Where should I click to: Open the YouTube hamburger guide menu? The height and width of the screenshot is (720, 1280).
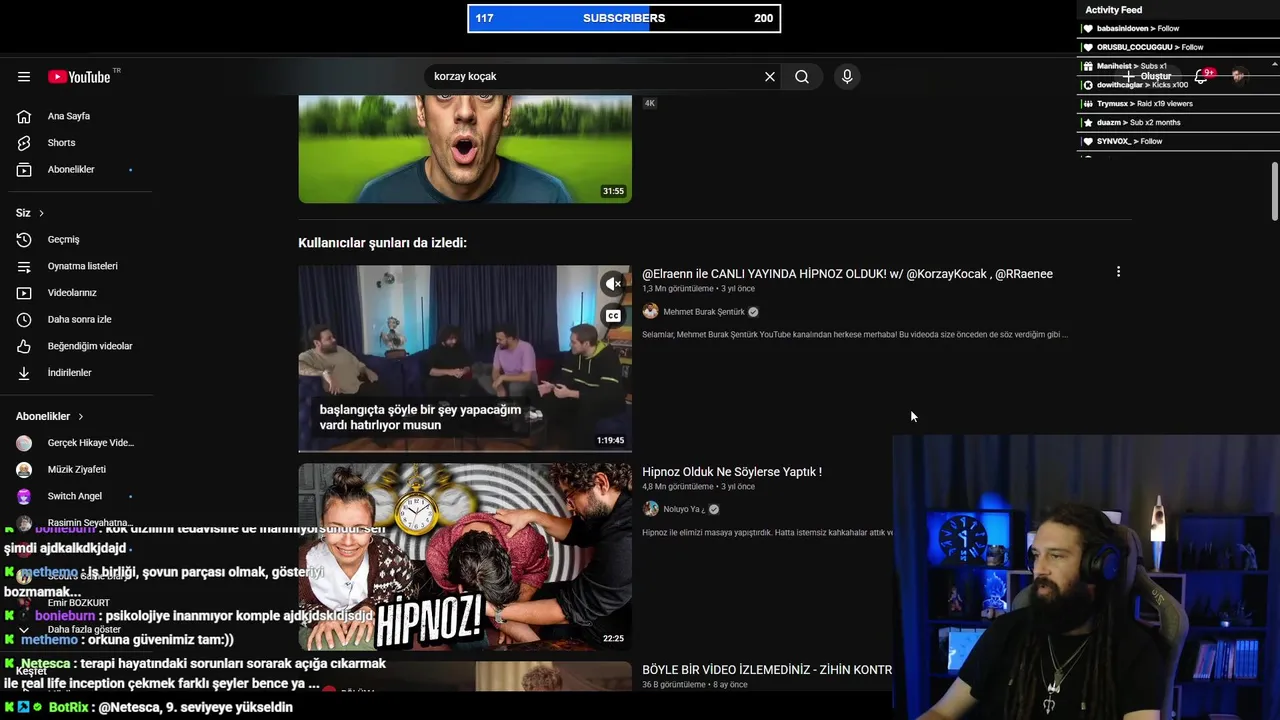pos(24,77)
